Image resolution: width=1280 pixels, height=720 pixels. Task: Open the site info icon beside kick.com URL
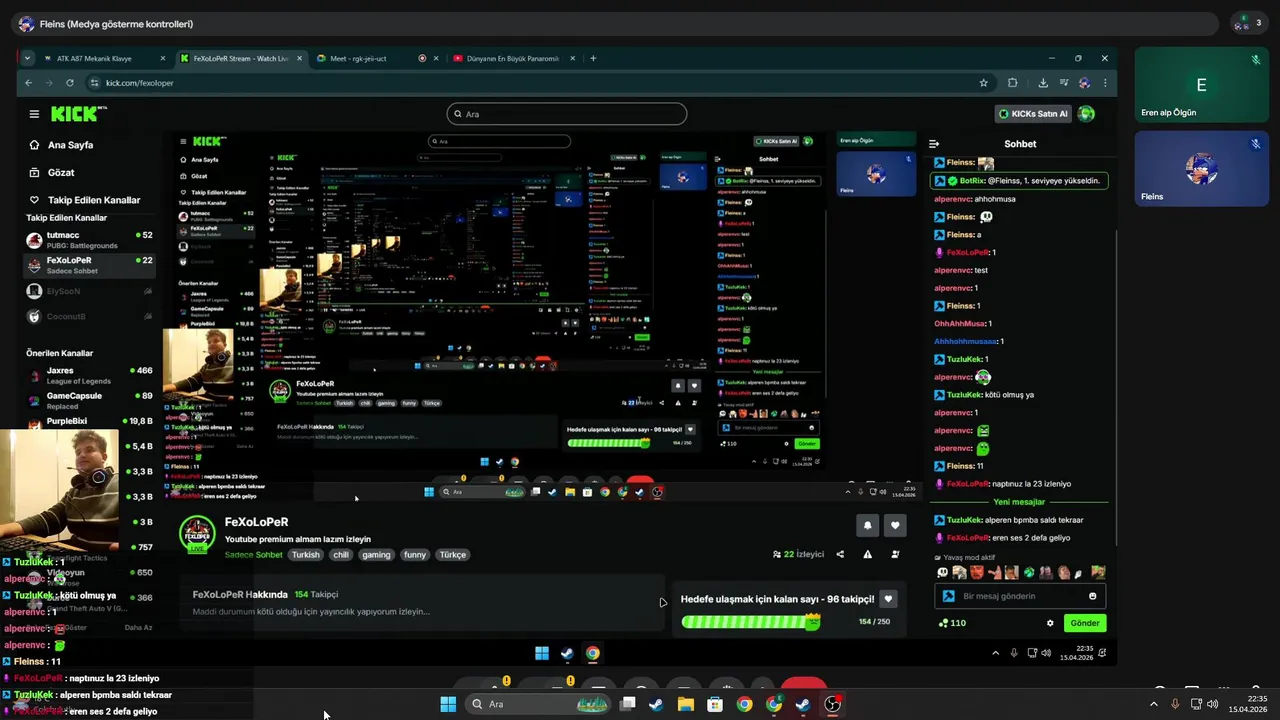tap(94, 83)
